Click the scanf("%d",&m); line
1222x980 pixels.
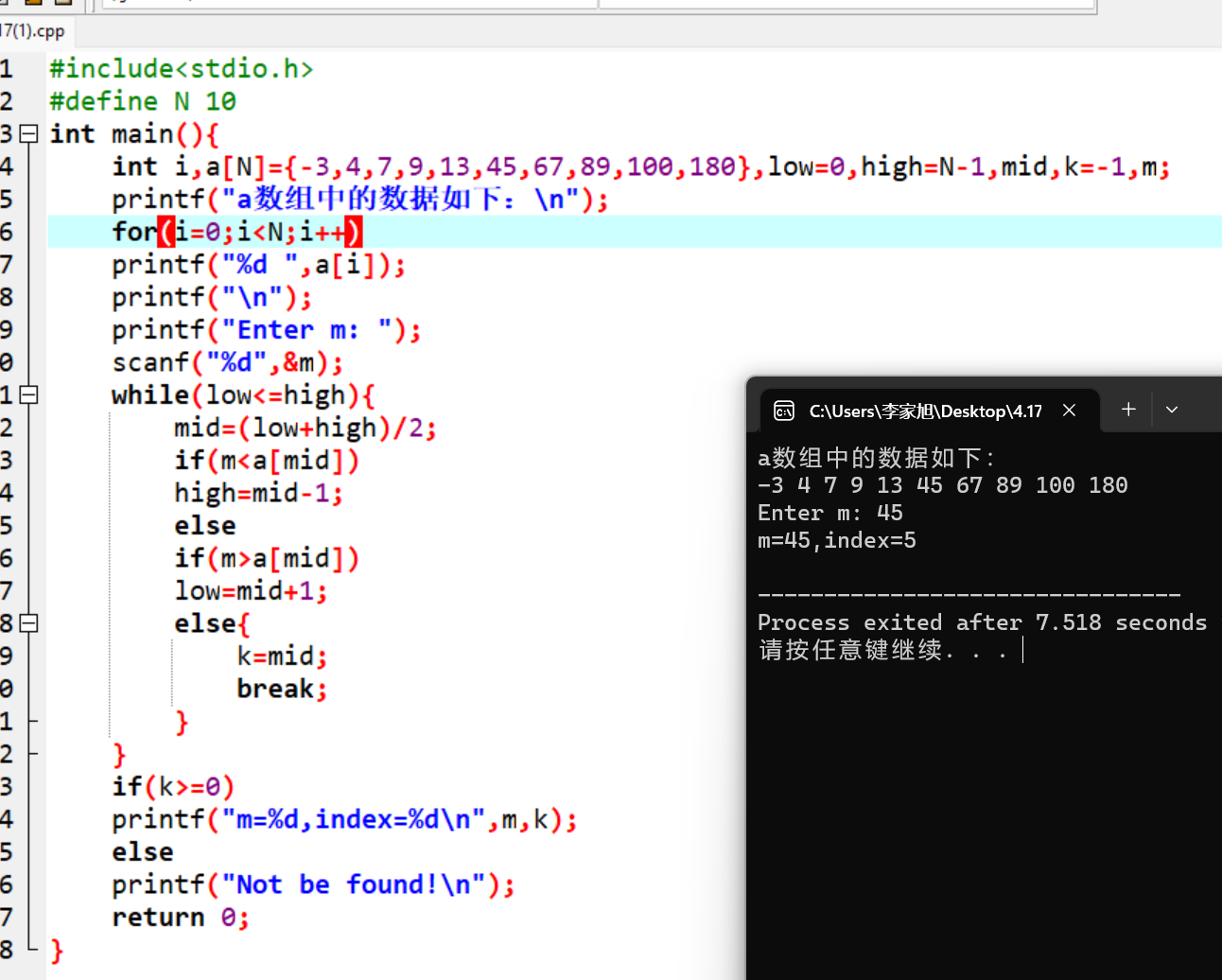coord(227,362)
